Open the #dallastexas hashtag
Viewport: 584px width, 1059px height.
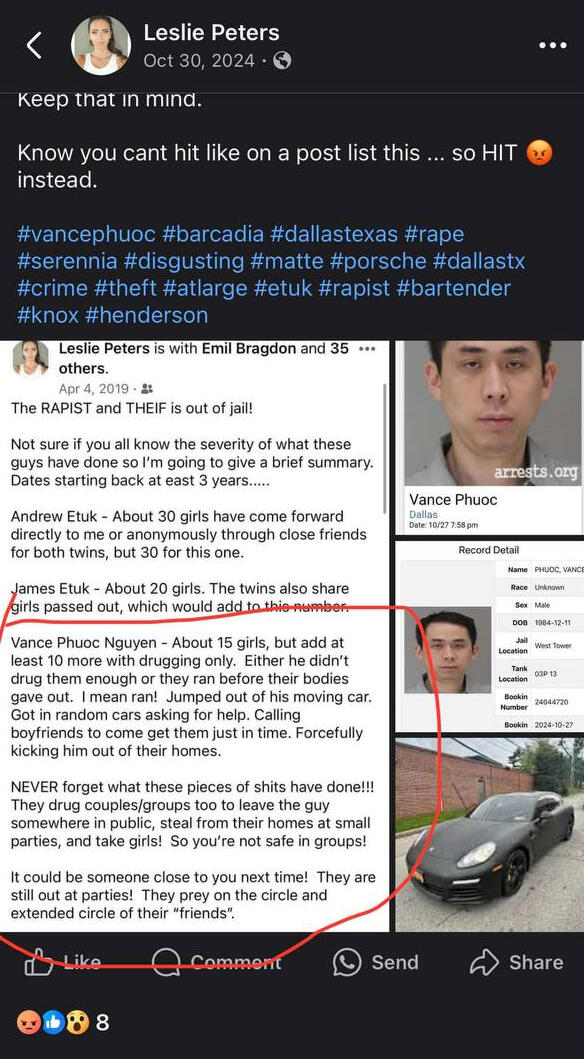pos(334,234)
